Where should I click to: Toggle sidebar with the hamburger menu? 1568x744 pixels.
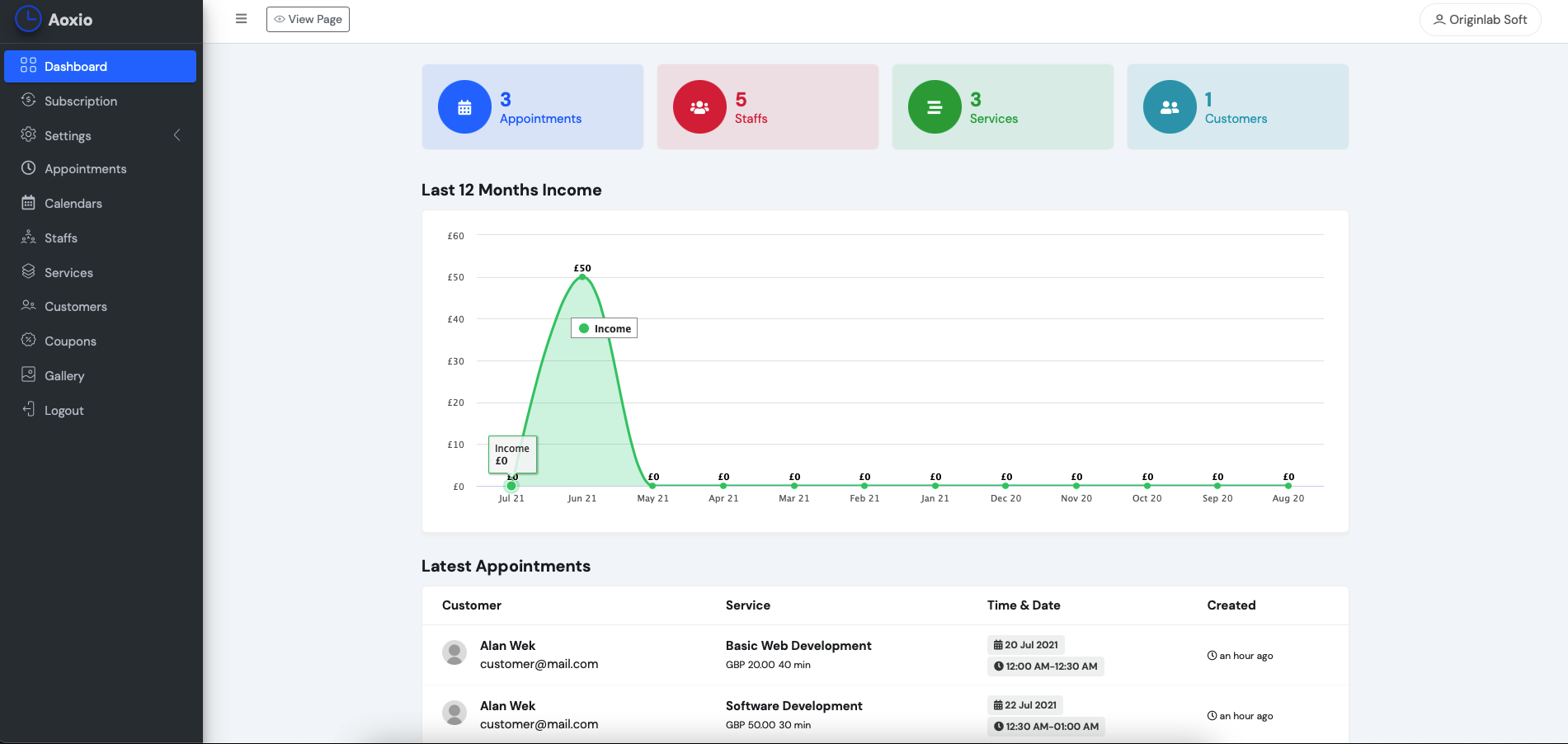coord(241,19)
